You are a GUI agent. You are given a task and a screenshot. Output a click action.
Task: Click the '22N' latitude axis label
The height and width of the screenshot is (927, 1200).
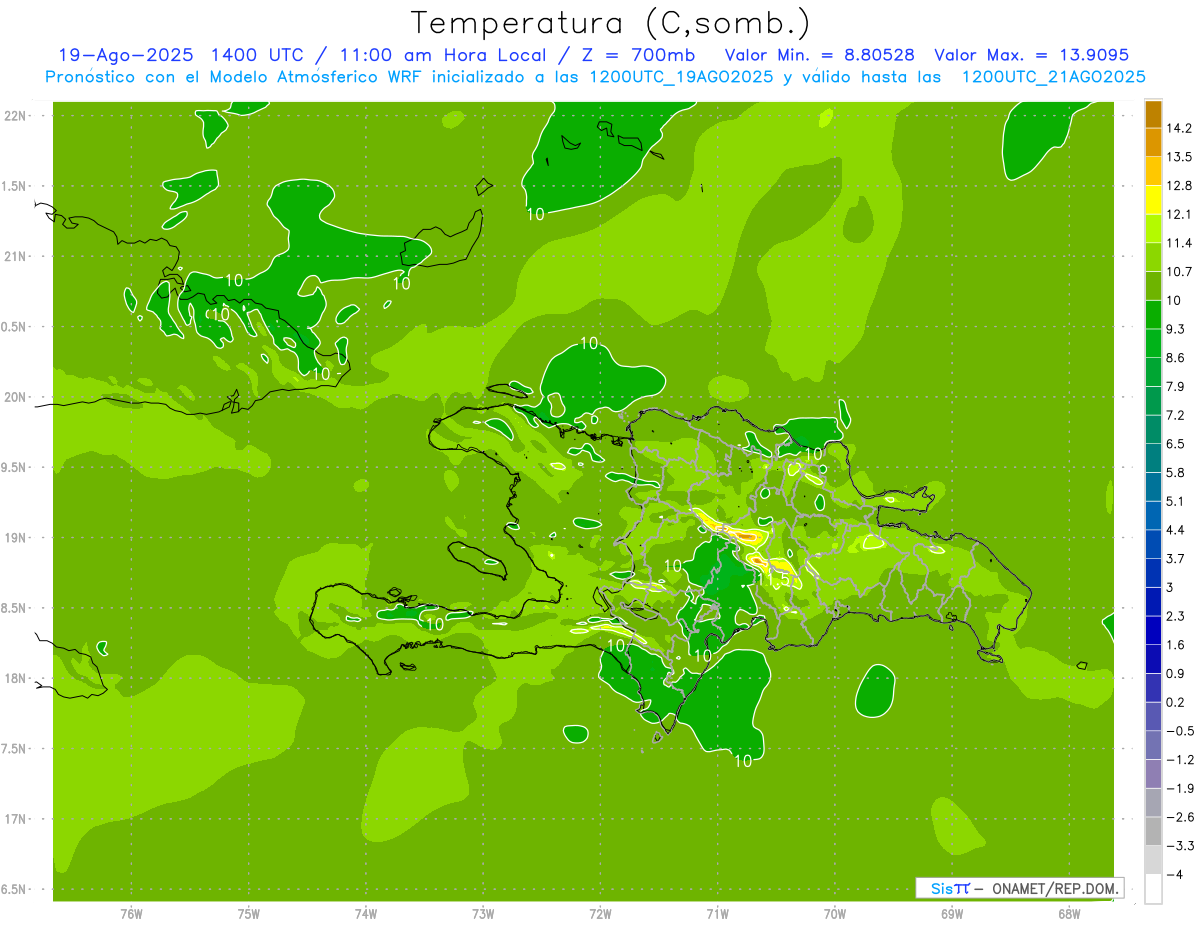[x=14, y=116]
